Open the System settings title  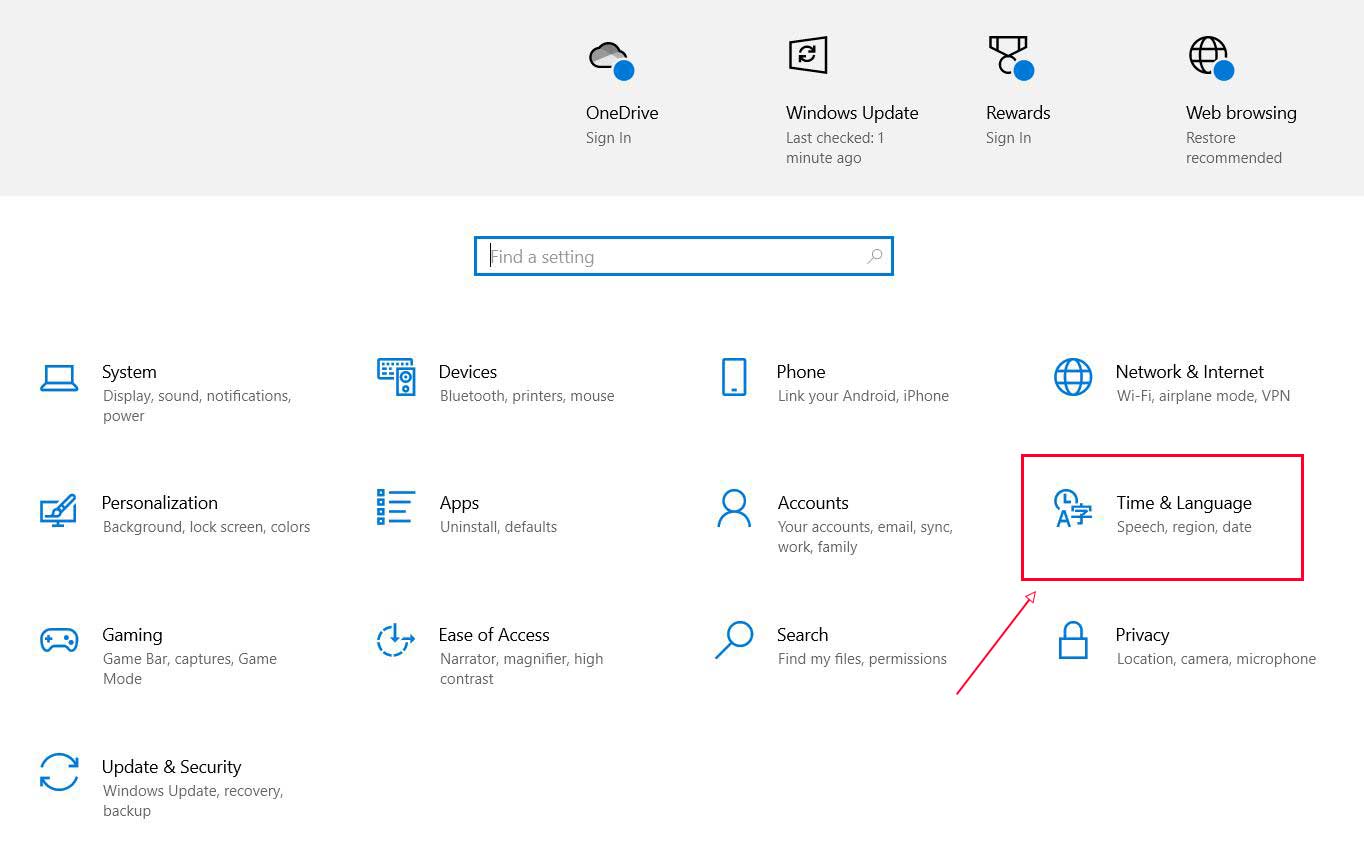[x=129, y=372]
